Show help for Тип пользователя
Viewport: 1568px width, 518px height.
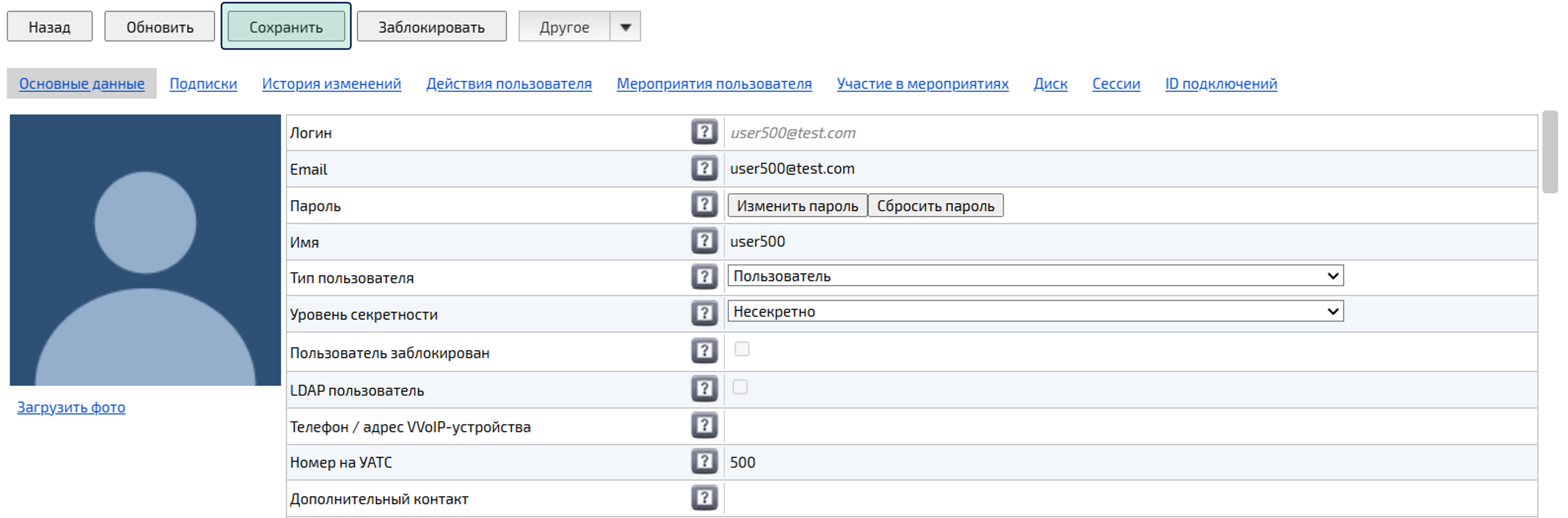704,277
